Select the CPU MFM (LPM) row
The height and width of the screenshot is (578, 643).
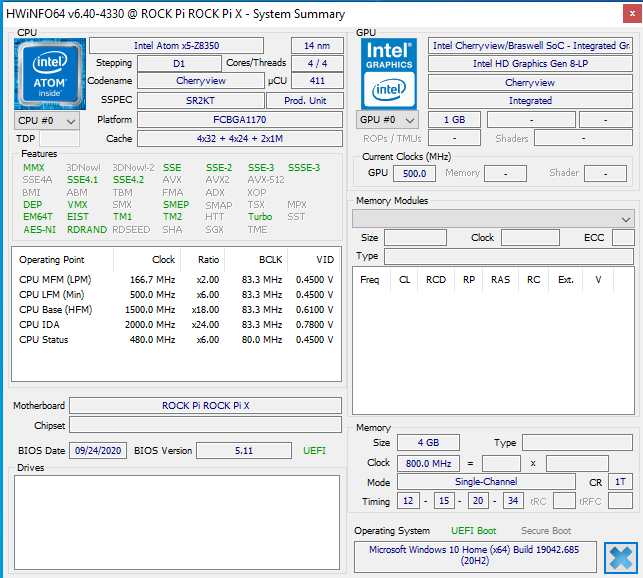coord(176,280)
